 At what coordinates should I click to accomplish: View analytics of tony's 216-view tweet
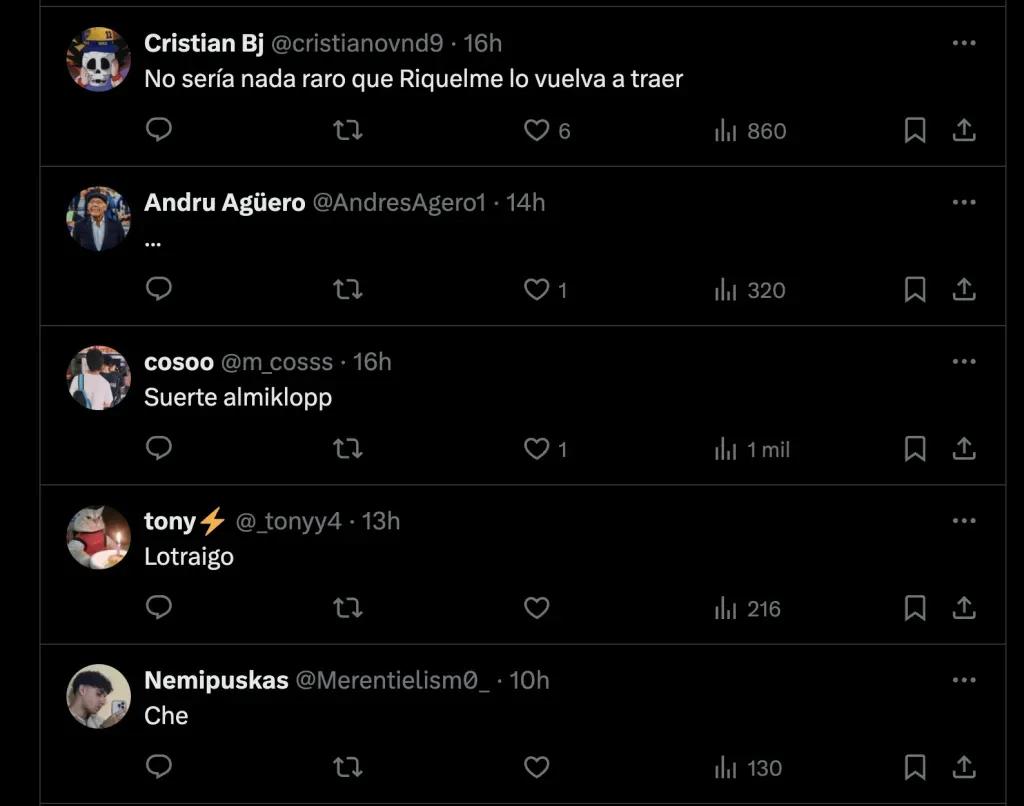[748, 608]
